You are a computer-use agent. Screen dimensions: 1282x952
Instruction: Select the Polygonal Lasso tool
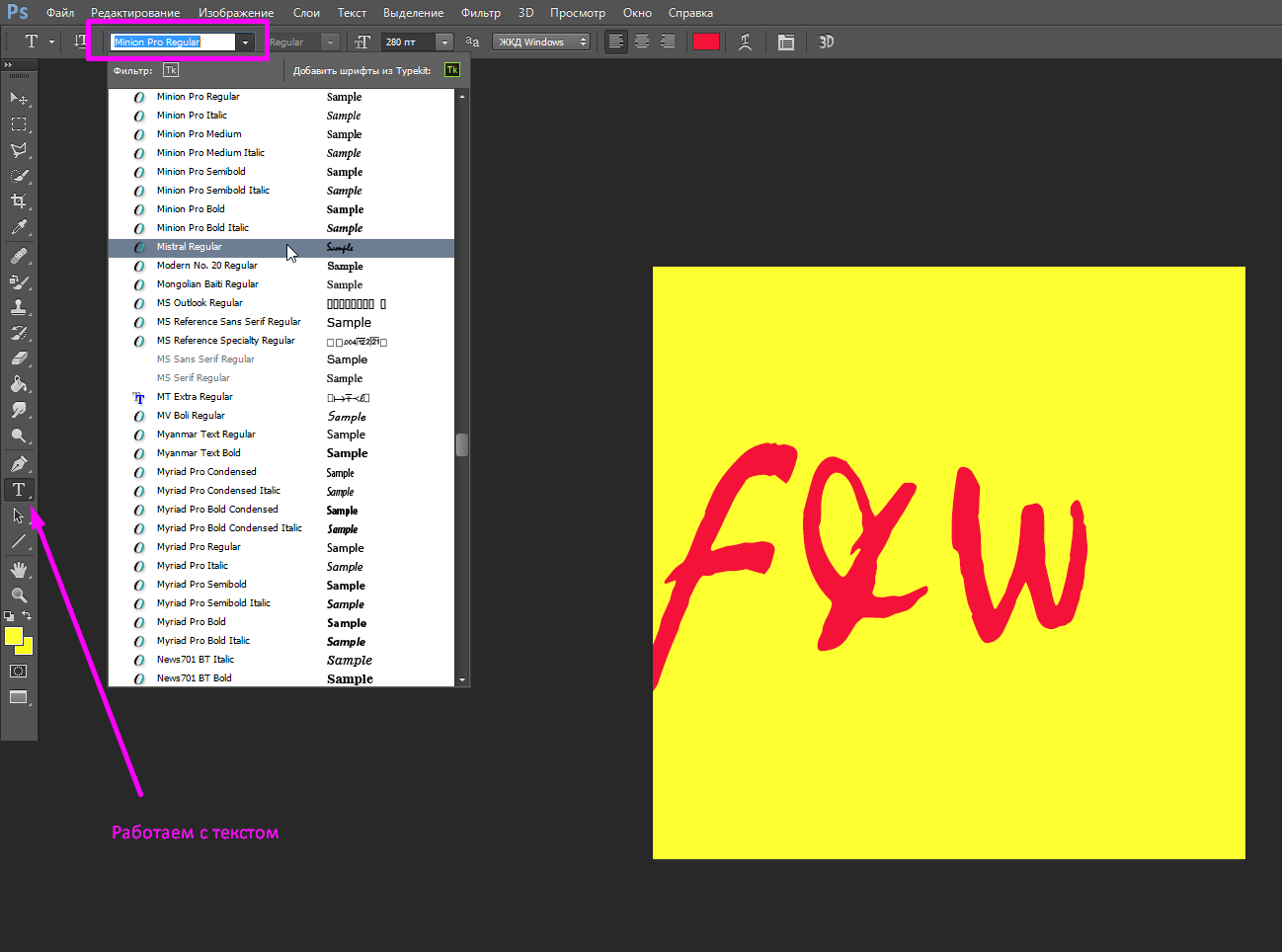19,150
